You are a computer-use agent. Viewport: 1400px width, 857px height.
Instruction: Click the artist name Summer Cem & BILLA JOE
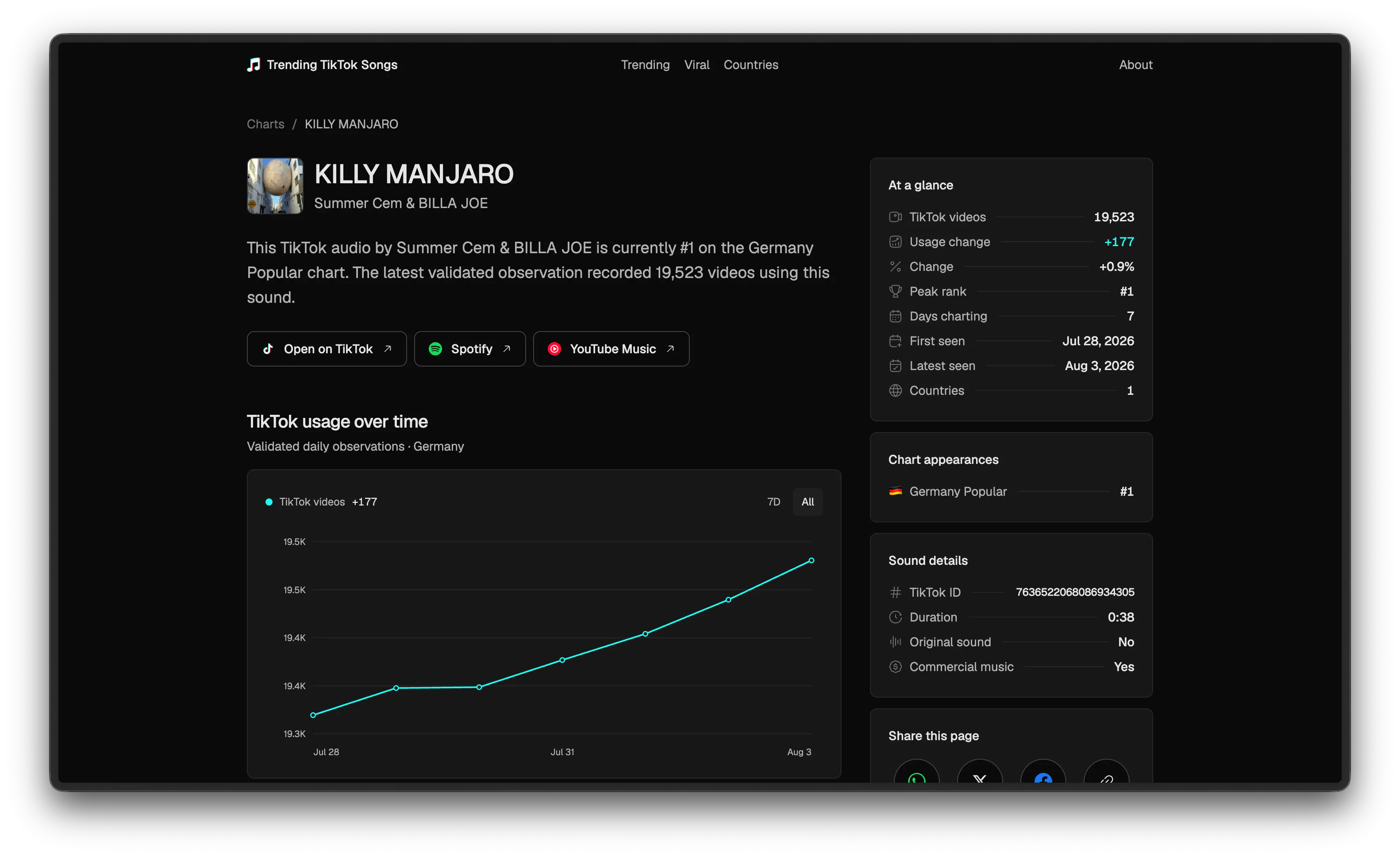pyautogui.click(x=400, y=204)
